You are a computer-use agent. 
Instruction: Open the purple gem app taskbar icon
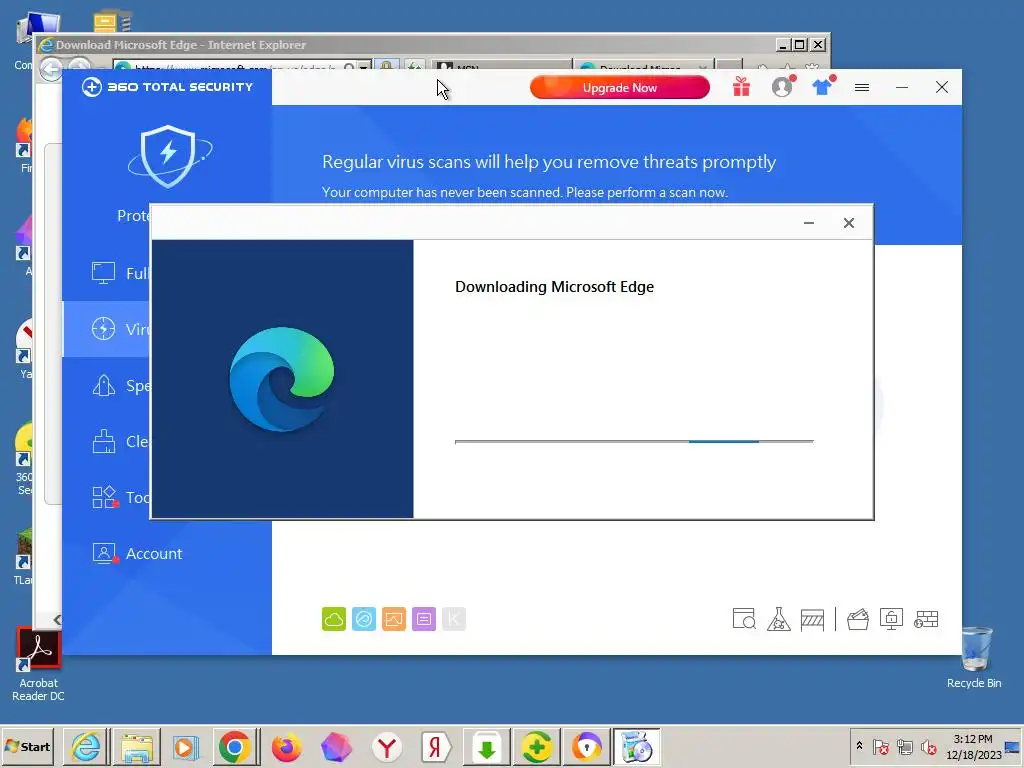pyautogui.click(x=336, y=746)
